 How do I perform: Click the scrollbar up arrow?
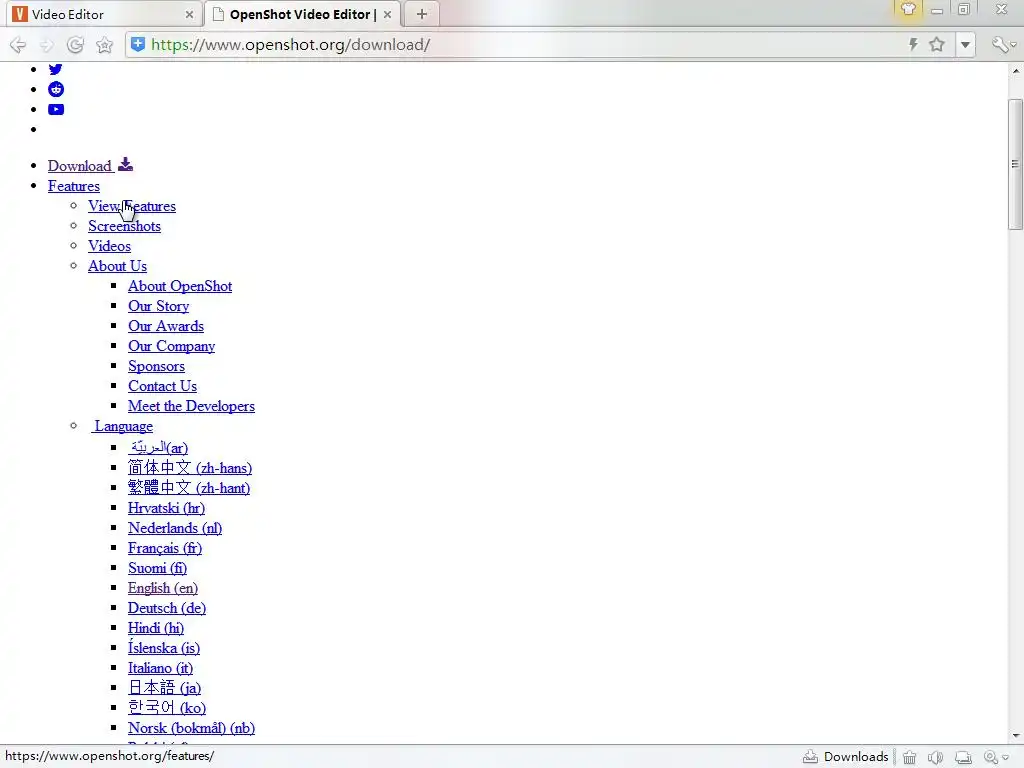[x=1016, y=71]
